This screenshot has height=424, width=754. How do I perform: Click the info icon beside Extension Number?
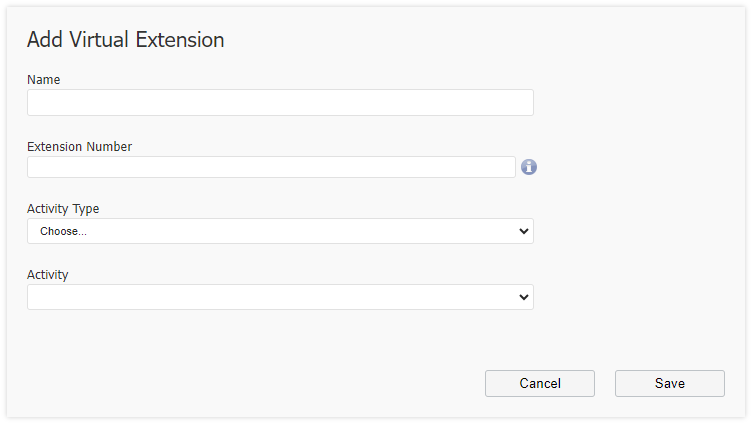click(x=529, y=167)
